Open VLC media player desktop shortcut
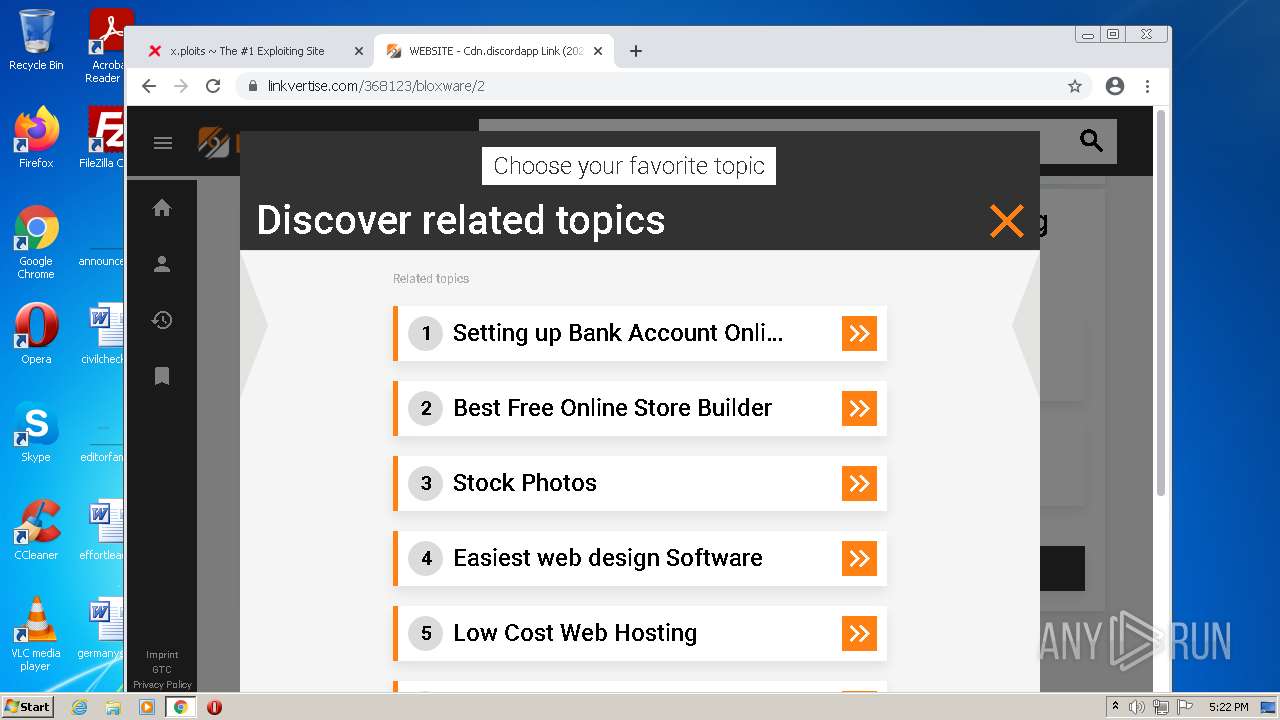 point(36,633)
